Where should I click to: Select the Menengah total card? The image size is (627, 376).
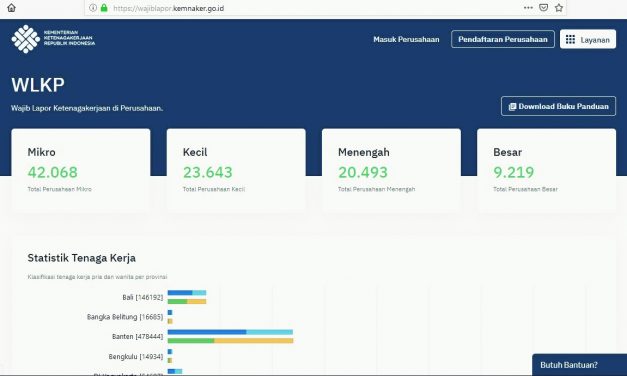(391, 170)
